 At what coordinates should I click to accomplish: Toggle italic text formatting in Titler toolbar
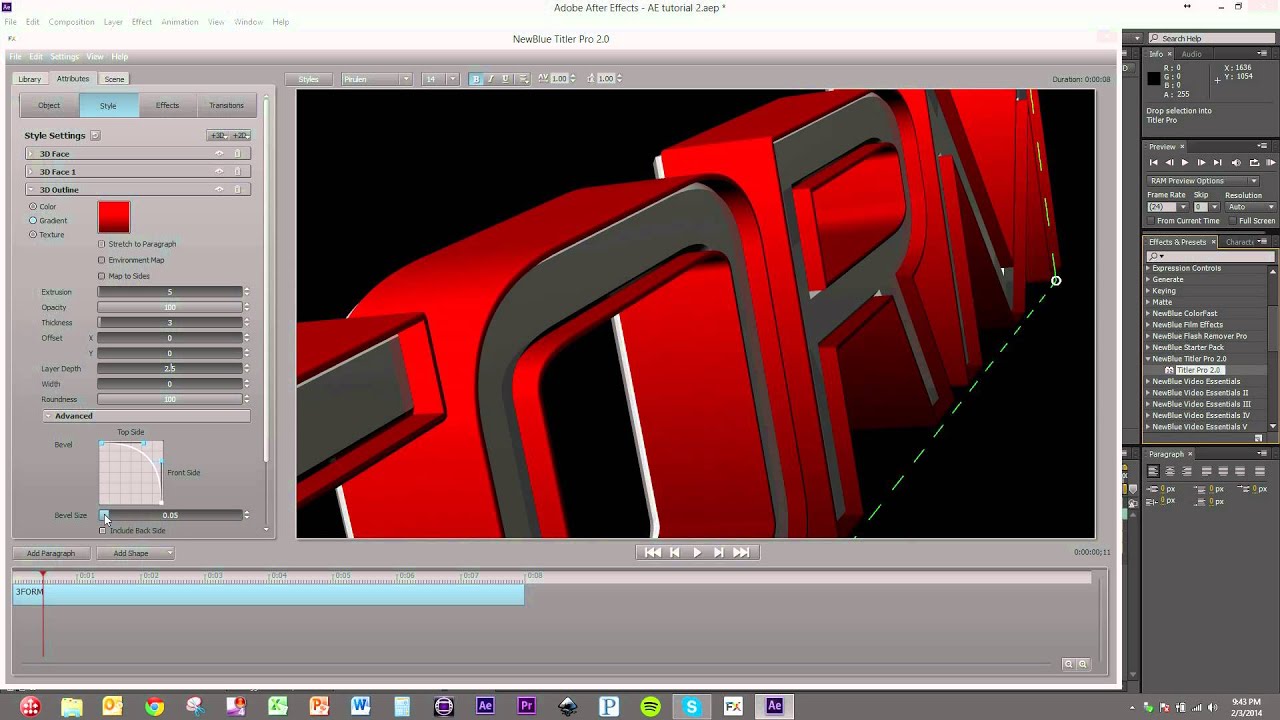click(491, 79)
